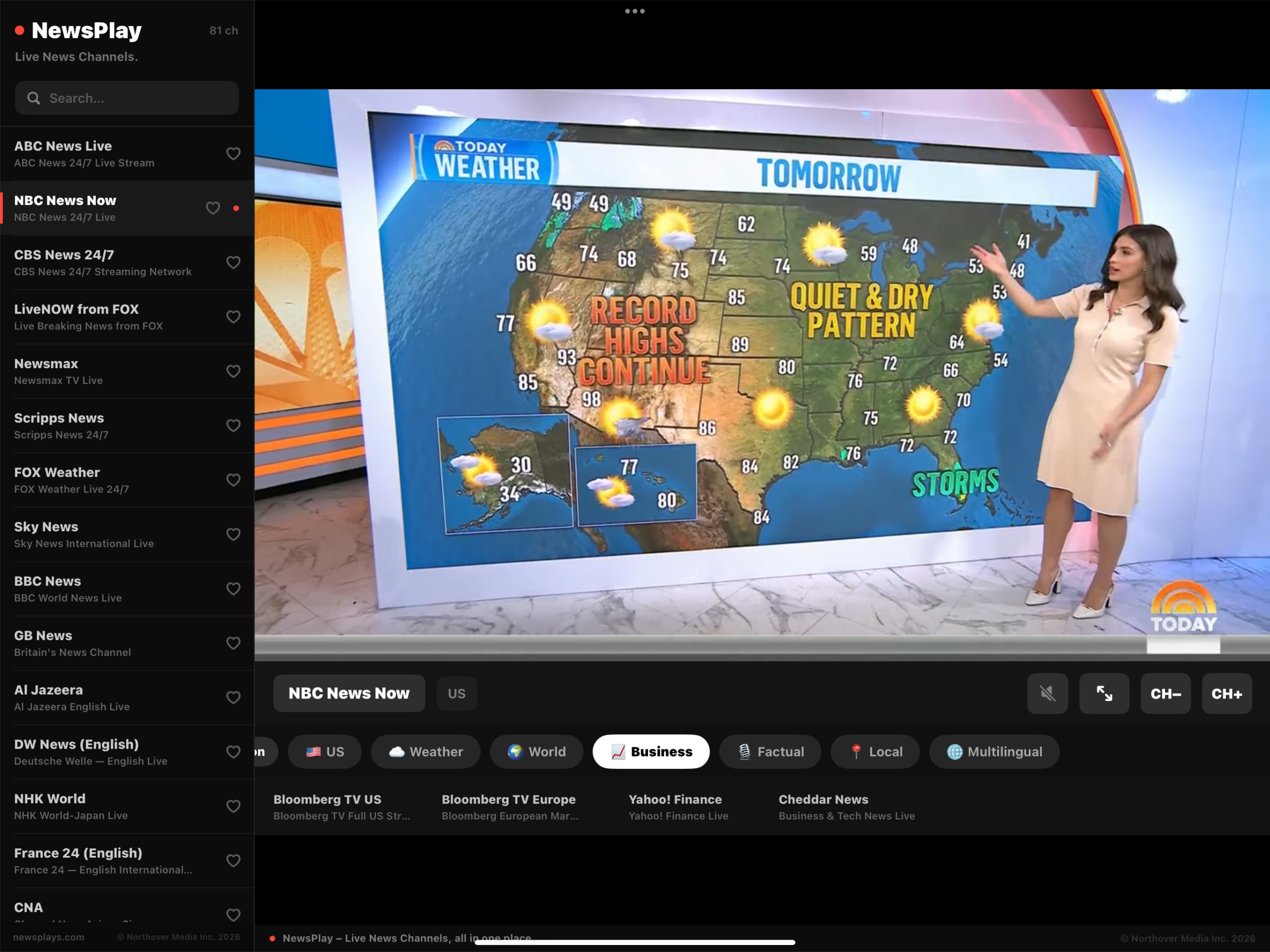Screen dimensions: 1270x952
Task: Click the NewsPlay red dot logo
Action: point(20,30)
